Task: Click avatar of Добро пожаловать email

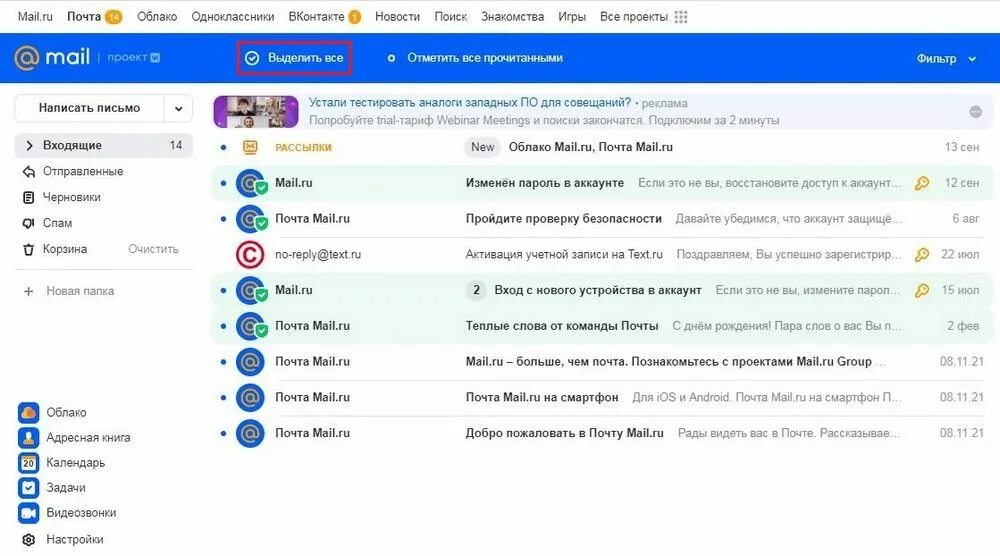Action: pyautogui.click(x=250, y=433)
